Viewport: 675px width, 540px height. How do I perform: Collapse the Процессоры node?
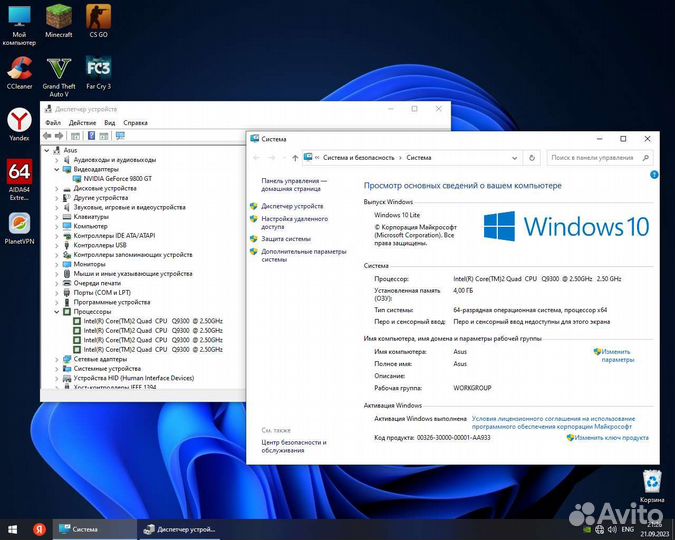56,311
